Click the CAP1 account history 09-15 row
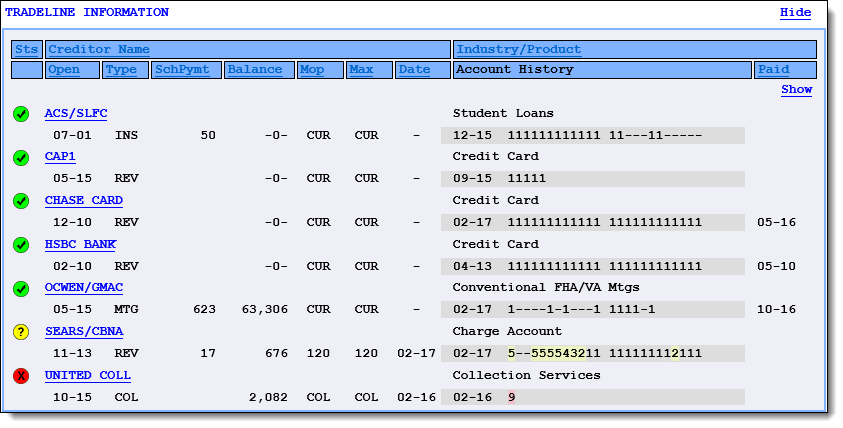This screenshot has height=428, width=843. click(x=592, y=179)
